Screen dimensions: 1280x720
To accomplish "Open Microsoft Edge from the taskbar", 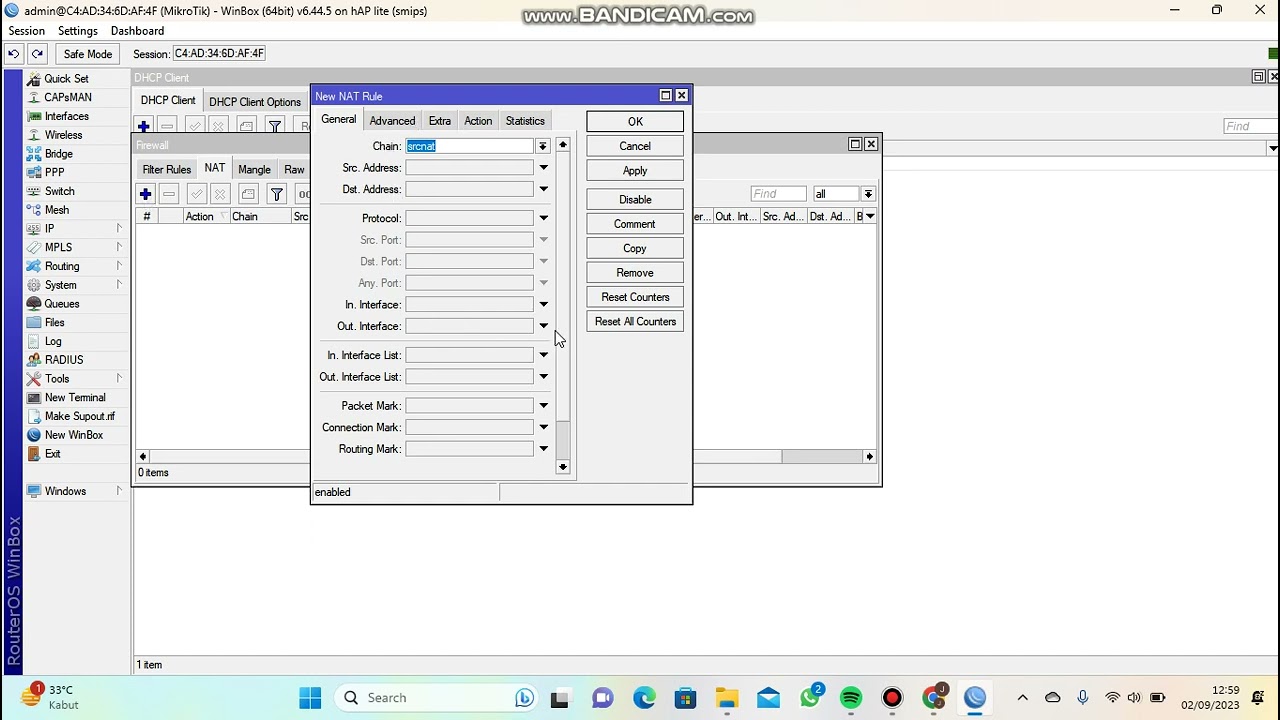I will coord(644,698).
